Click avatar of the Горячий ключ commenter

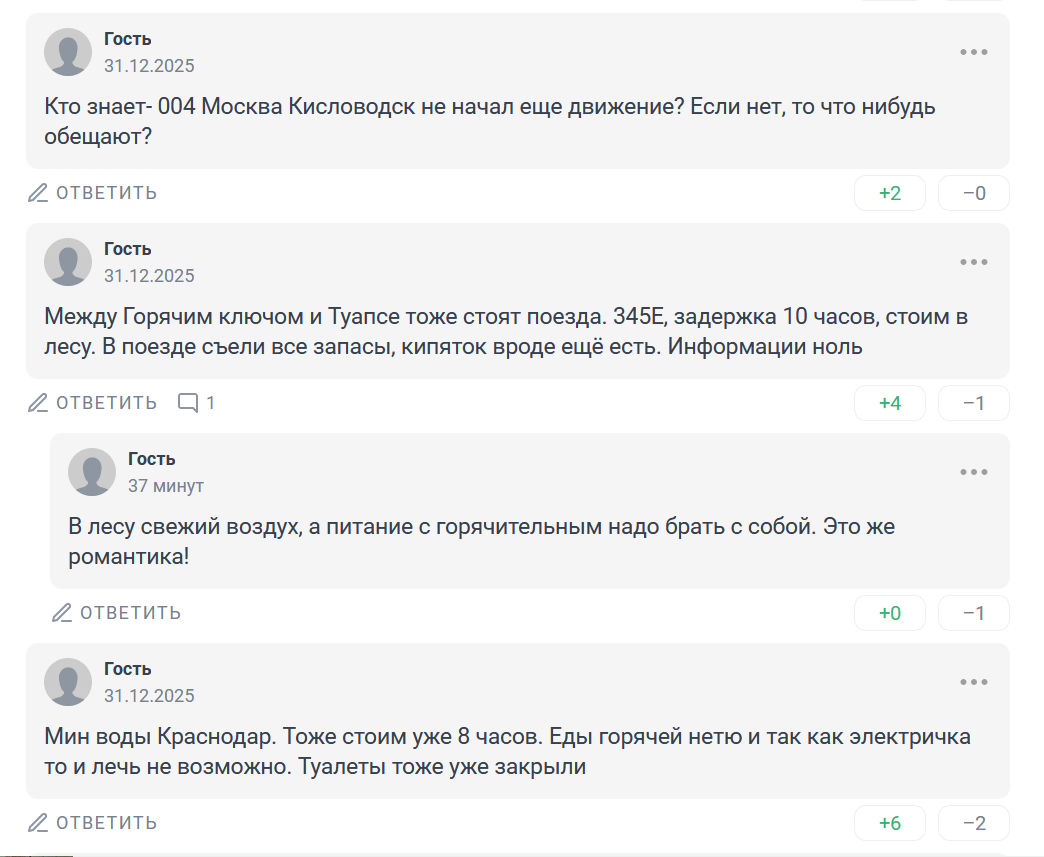68,262
